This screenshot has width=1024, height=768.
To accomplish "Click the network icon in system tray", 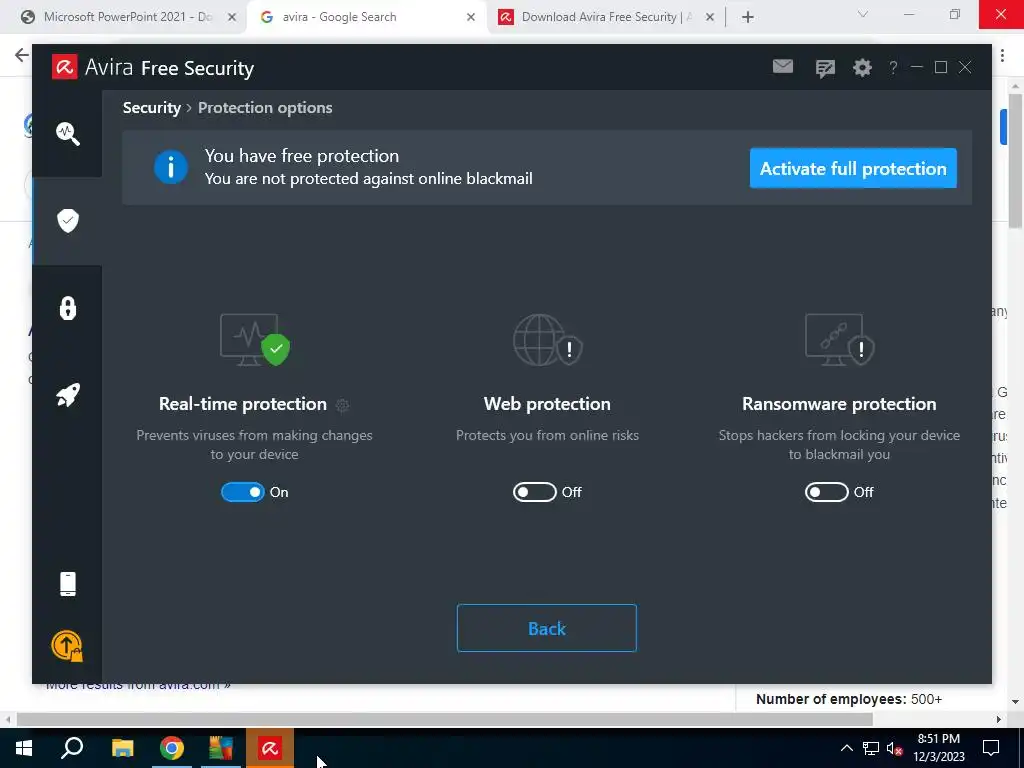I will (871, 748).
